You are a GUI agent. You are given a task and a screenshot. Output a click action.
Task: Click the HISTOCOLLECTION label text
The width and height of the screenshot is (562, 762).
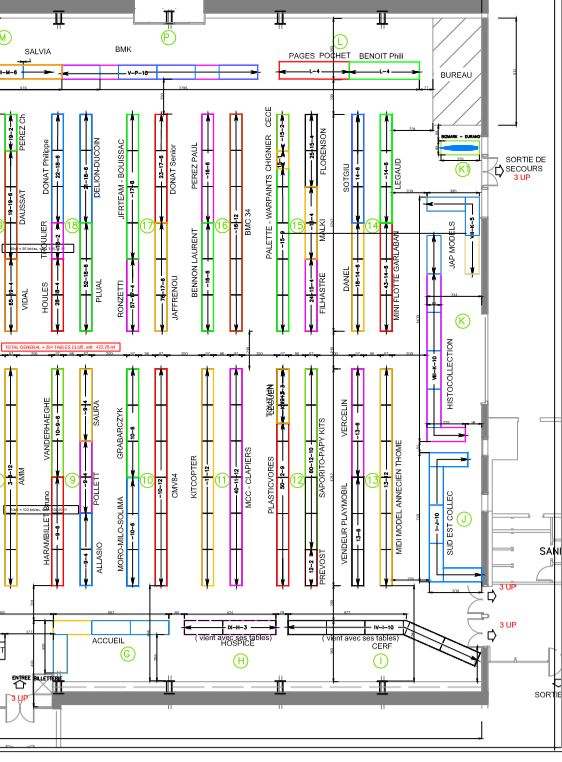click(450, 374)
